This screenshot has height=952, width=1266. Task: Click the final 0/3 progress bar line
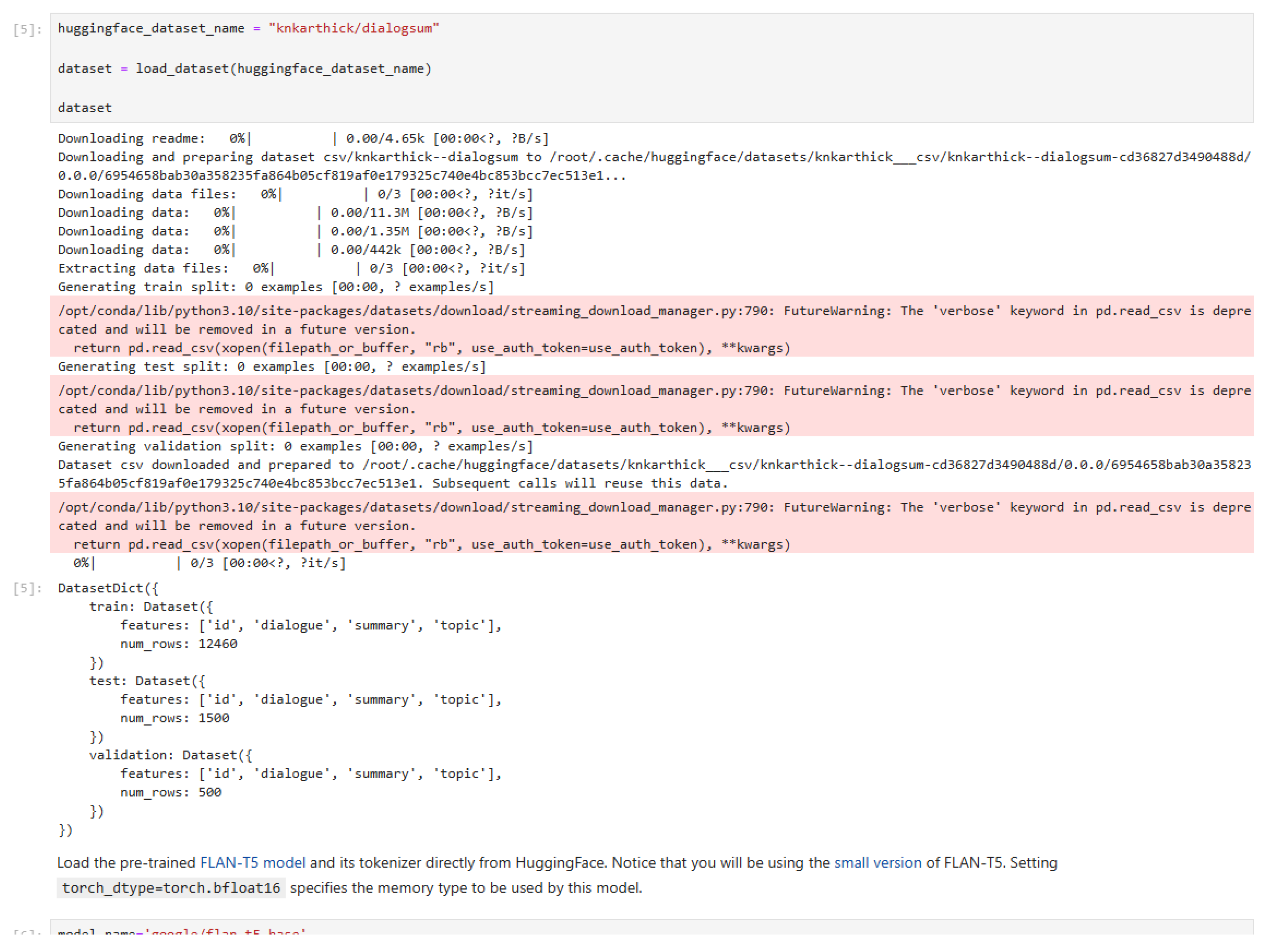point(209,563)
